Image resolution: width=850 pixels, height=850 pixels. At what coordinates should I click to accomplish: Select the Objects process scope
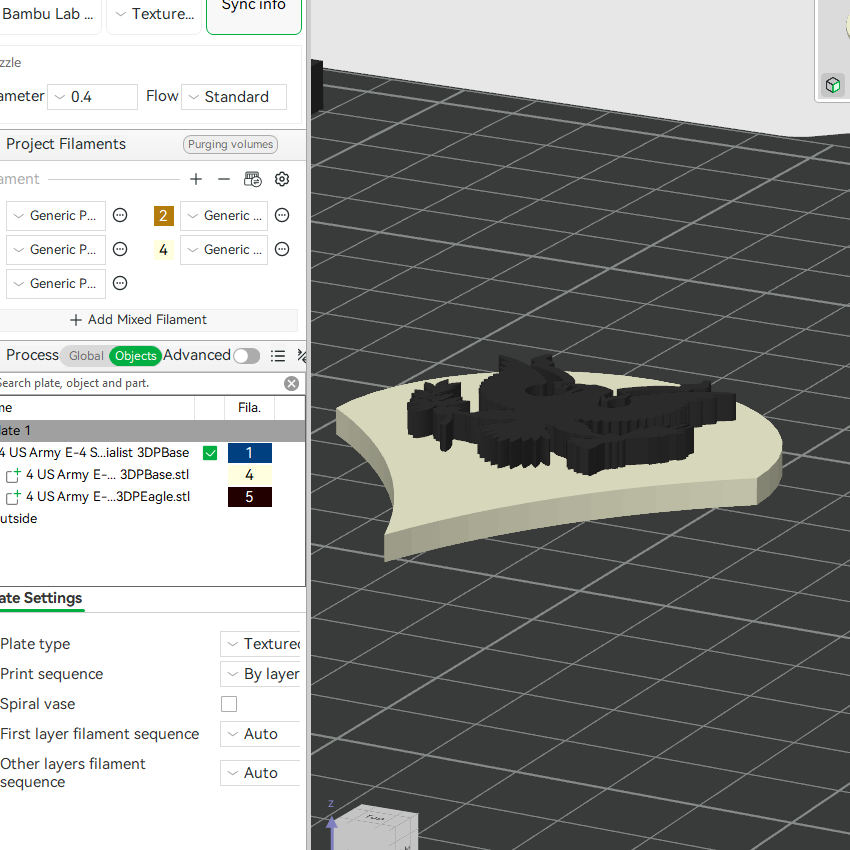click(x=136, y=356)
